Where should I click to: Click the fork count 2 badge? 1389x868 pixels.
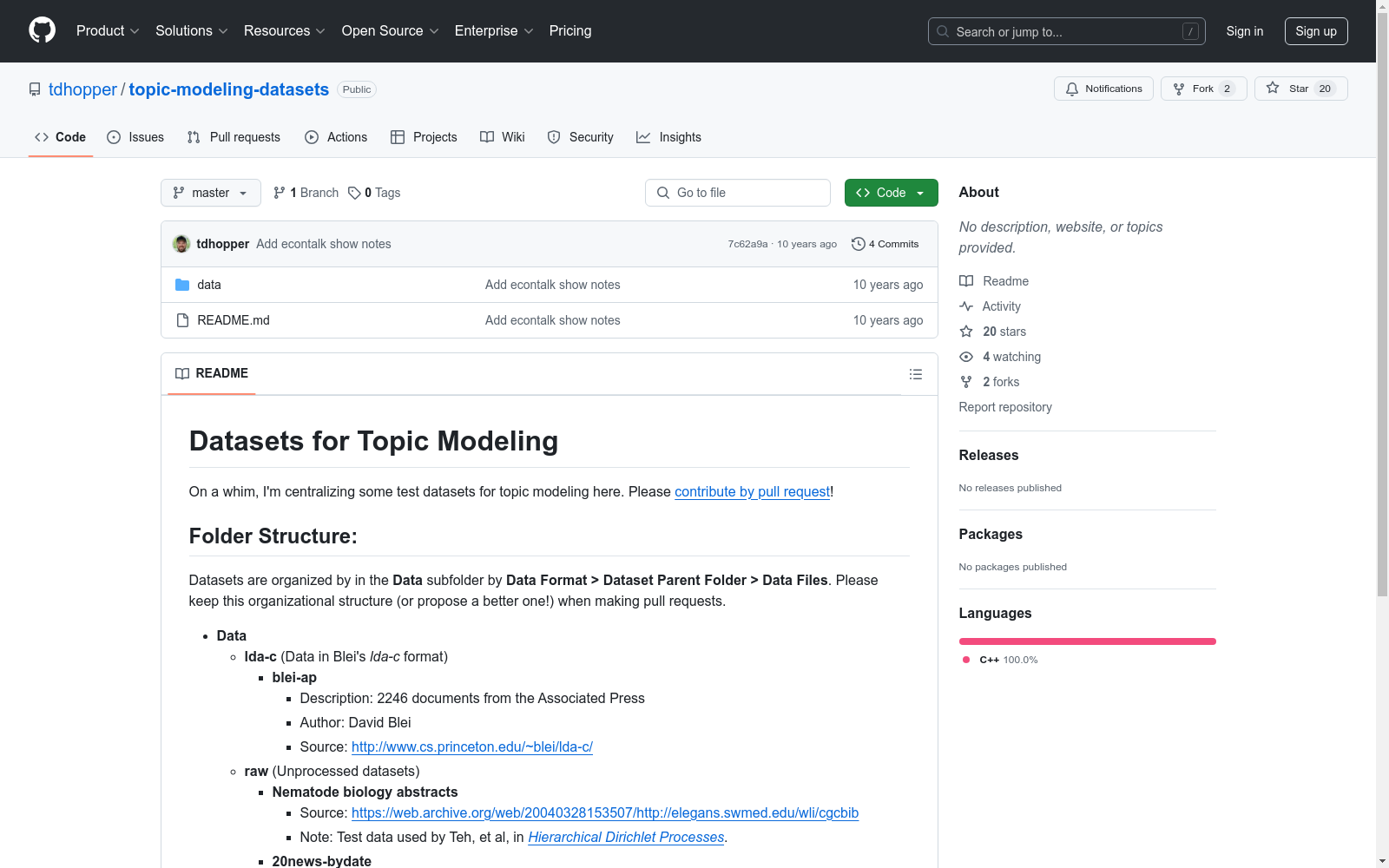click(1227, 89)
